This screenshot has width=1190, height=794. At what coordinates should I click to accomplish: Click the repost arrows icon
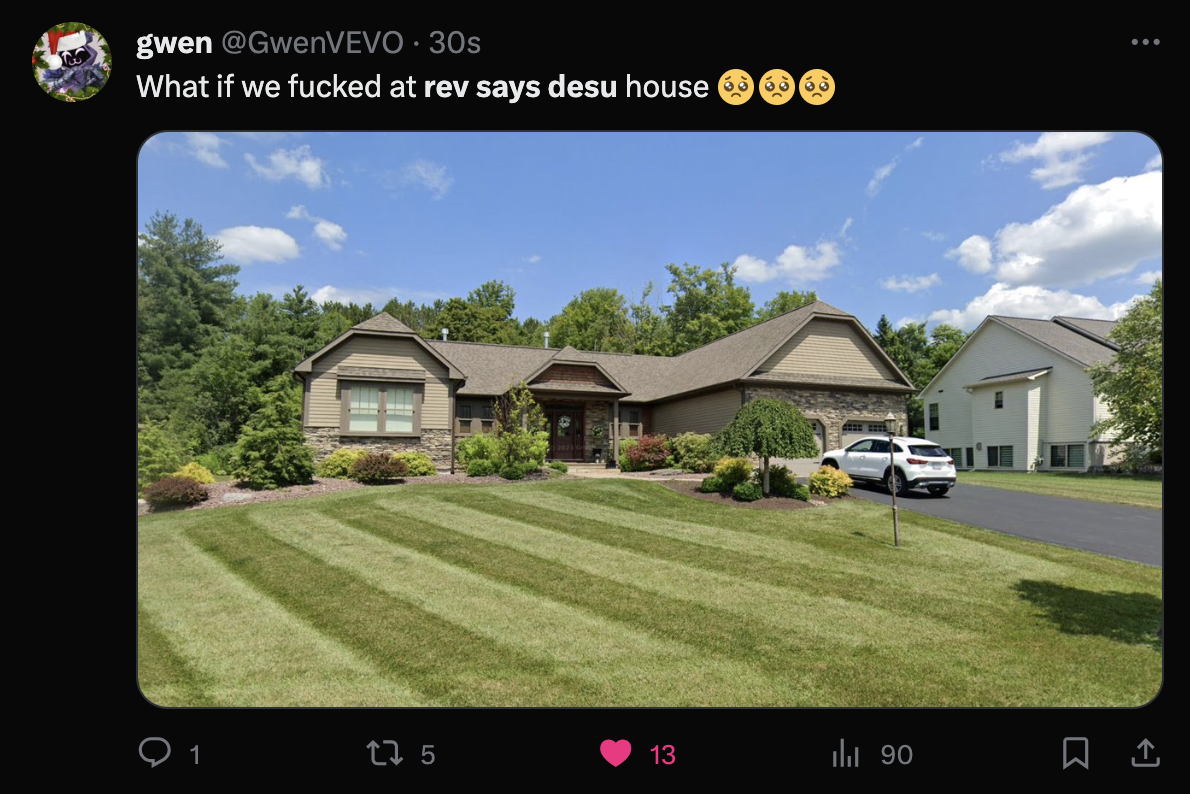point(384,753)
